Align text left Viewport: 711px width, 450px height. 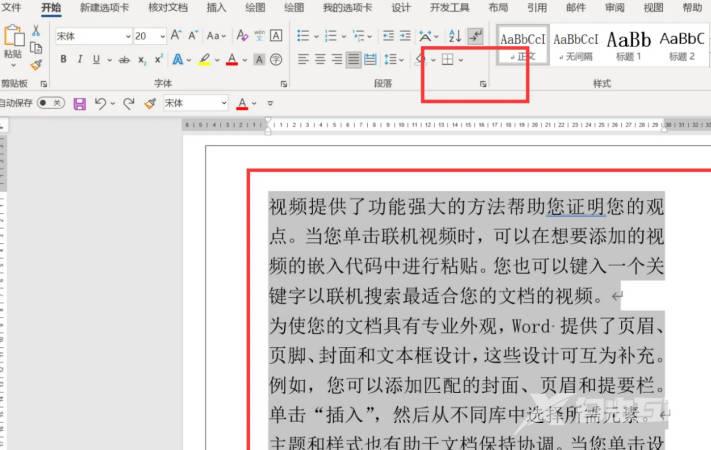point(303,59)
